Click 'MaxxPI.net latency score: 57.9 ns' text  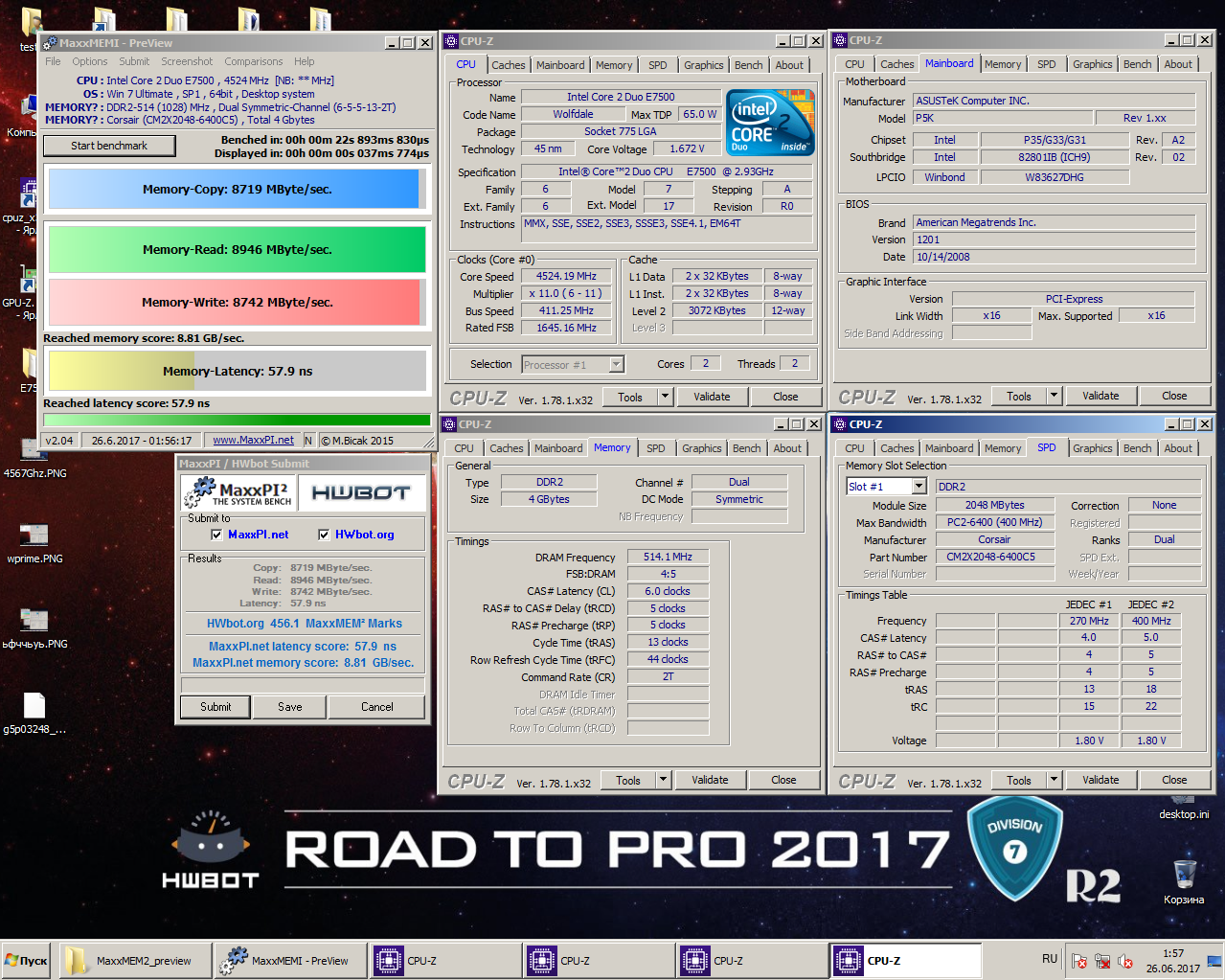click(x=303, y=646)
